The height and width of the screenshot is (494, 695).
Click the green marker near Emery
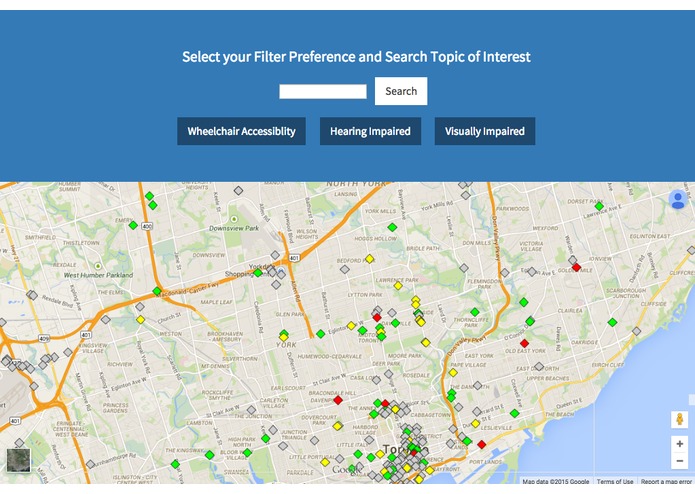click(133, 225)
